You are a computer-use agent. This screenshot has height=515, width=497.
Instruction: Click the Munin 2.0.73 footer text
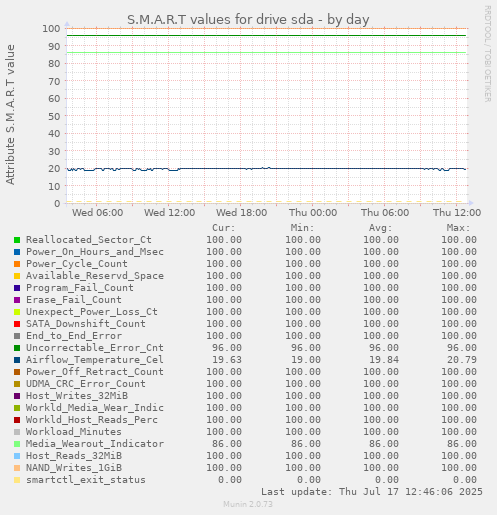coord(248,504)
